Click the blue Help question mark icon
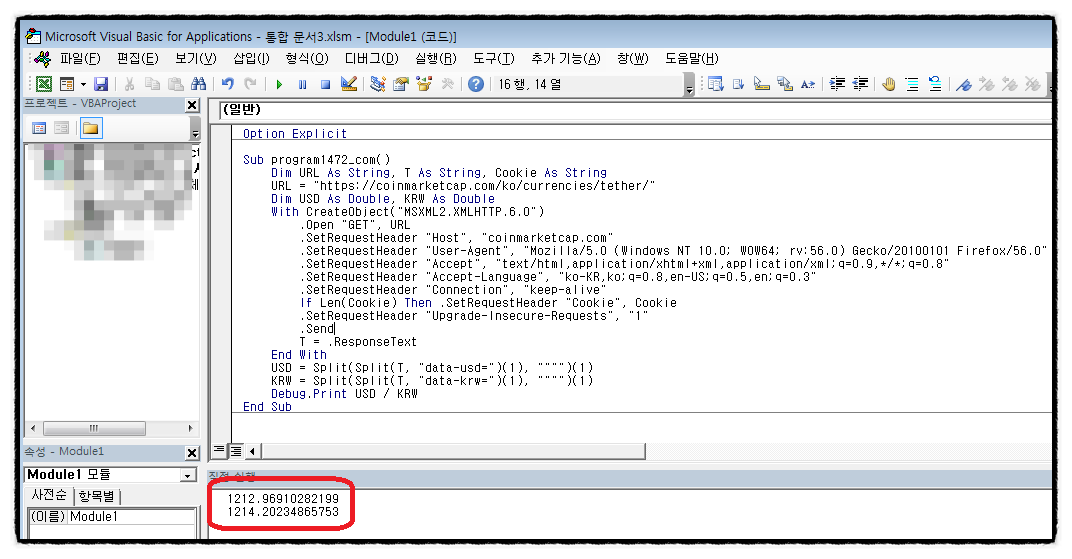Screen dimensions: 1072x559 coord(476,85)
